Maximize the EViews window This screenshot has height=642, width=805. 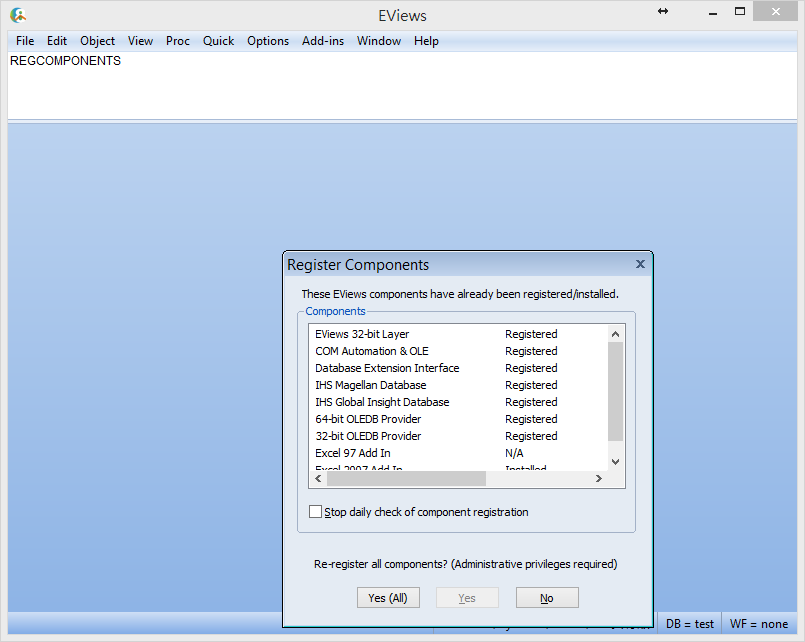coord(740,11)
